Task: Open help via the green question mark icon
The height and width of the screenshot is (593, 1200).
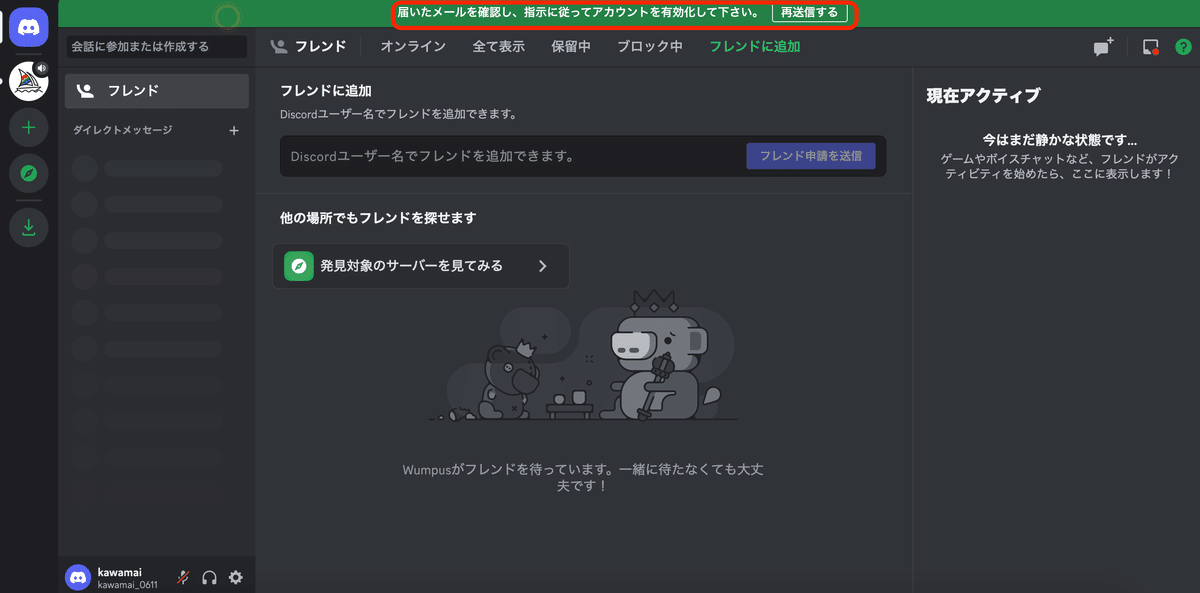Action: click(x=1183, y=47)
